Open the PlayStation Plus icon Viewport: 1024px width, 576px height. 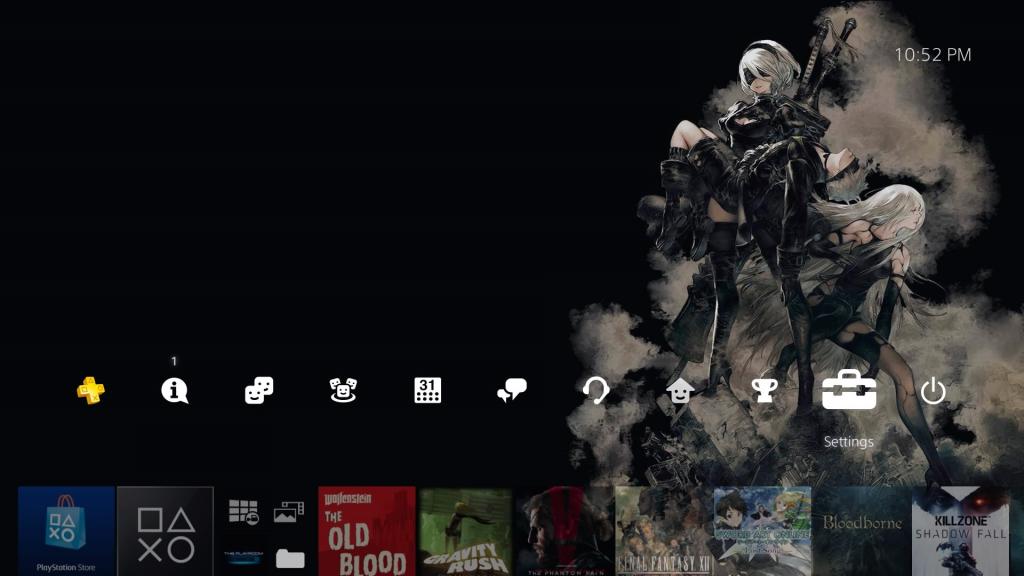(91, 390)
